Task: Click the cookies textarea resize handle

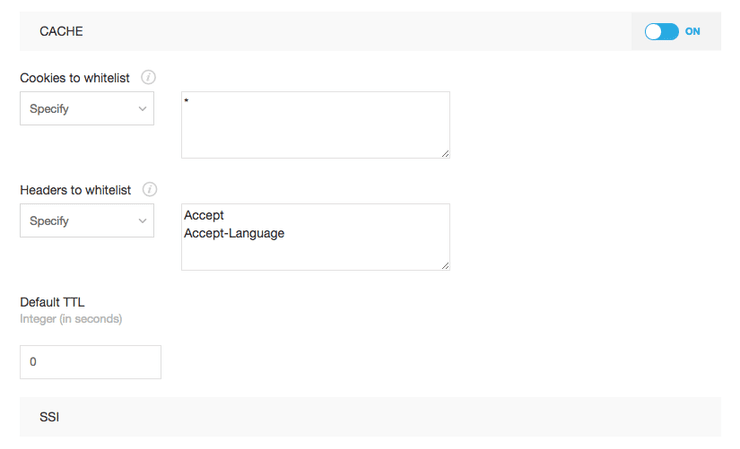Action: [x=445, y=153]
